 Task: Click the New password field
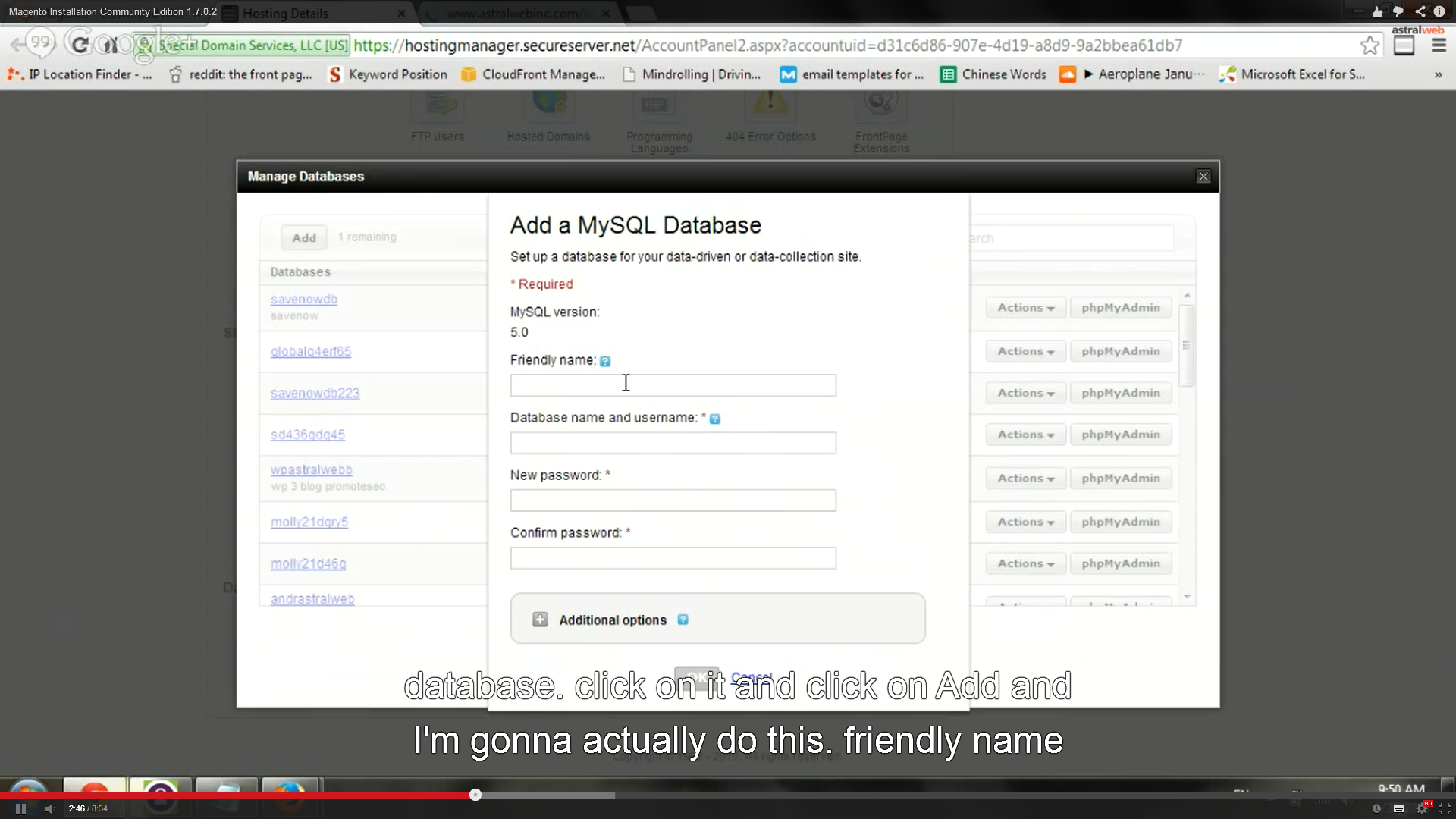(673, 500)
